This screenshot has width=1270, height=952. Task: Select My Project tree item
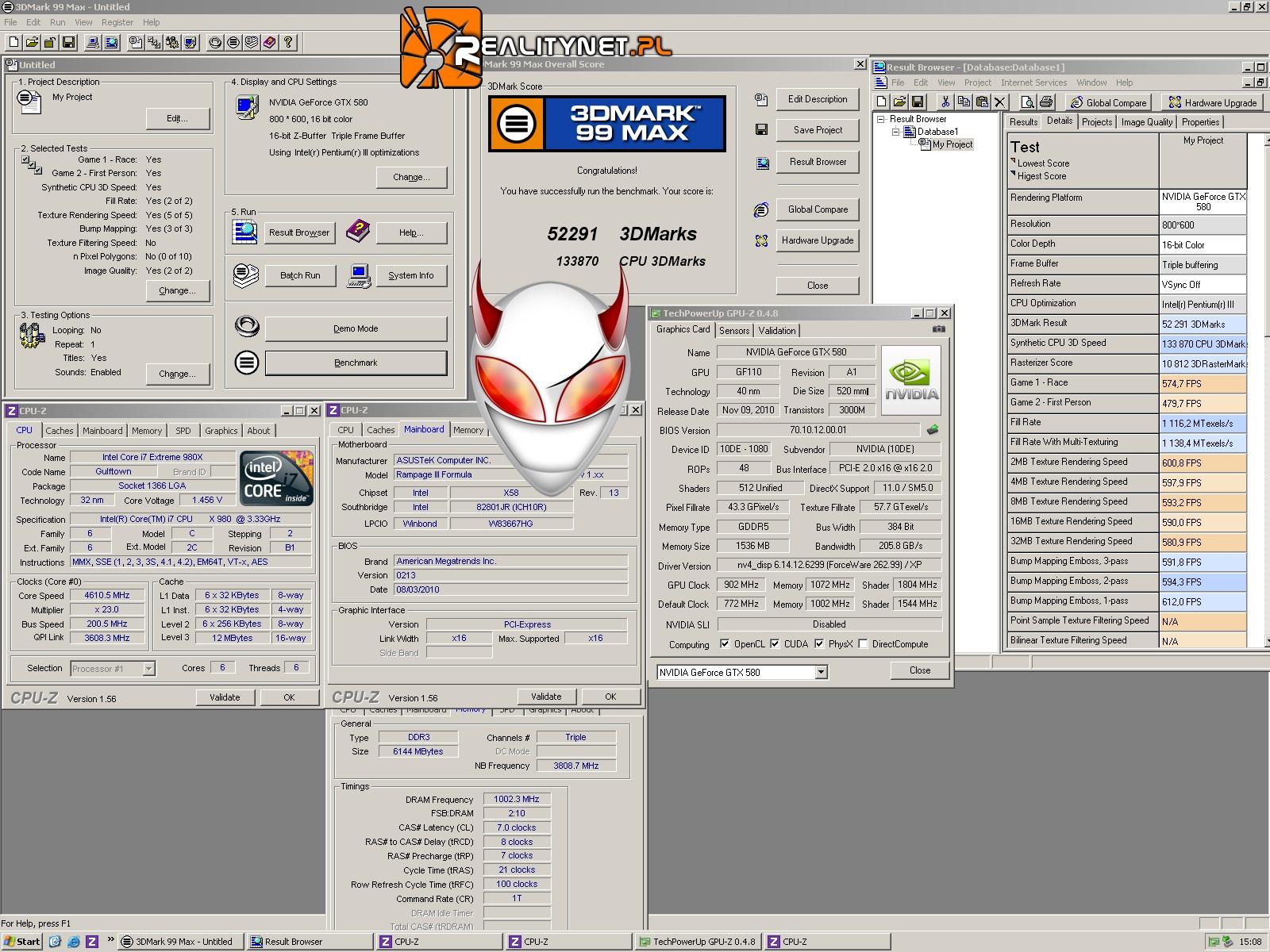(x=952, y=144)
